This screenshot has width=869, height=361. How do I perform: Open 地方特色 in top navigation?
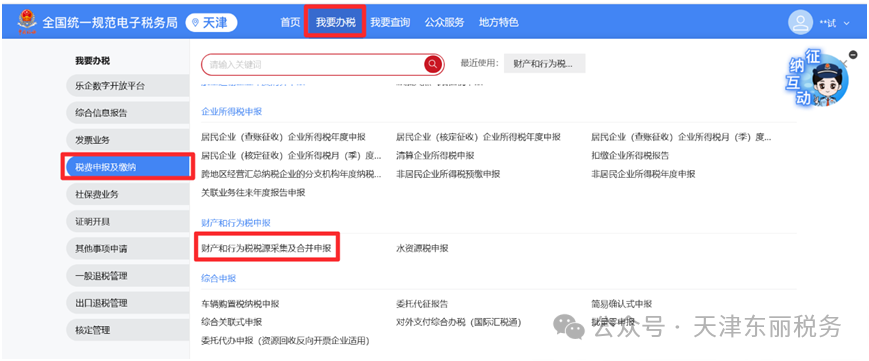pos(499,23)
